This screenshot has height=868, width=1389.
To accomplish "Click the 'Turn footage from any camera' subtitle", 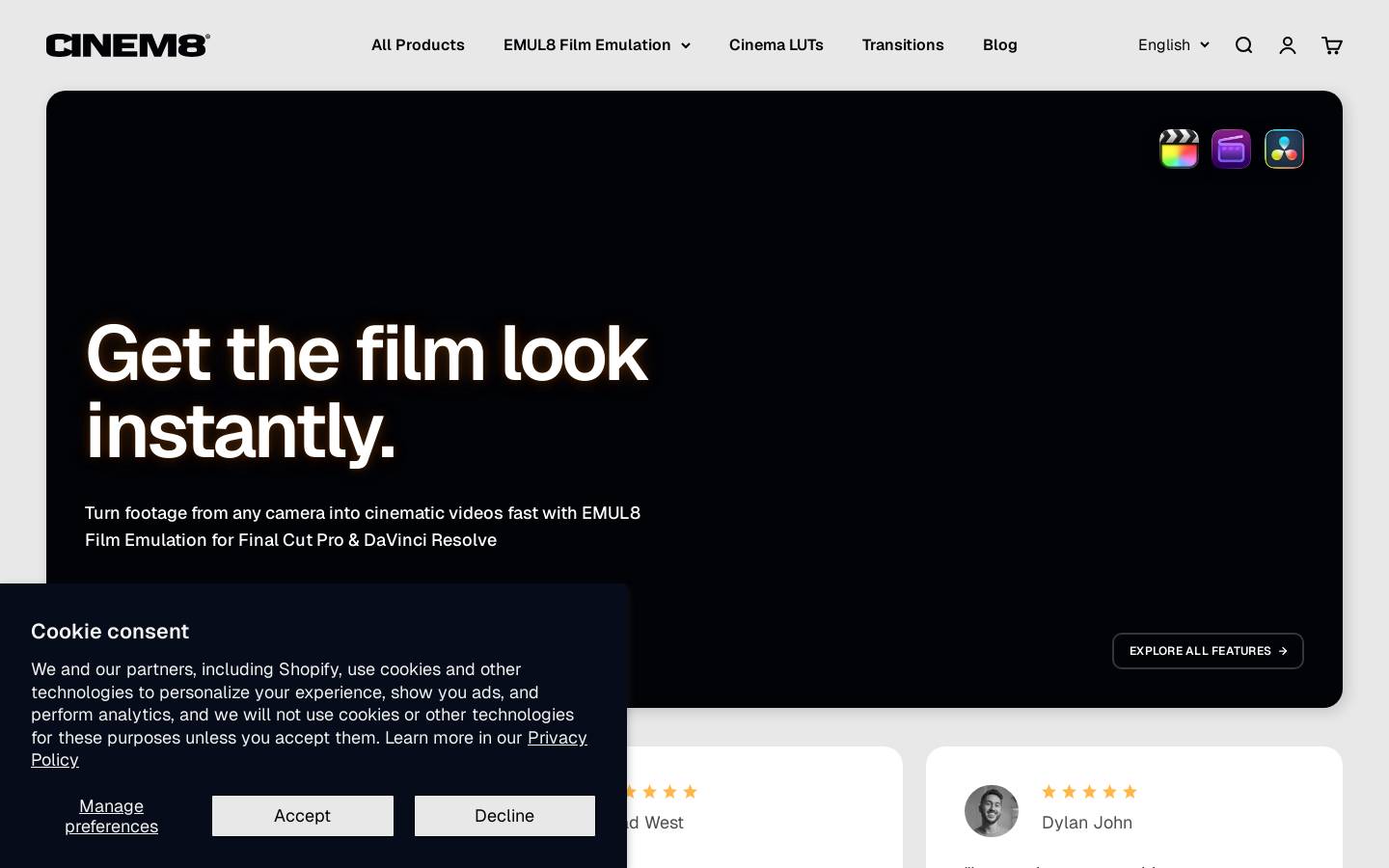I will tap(363, 527).
